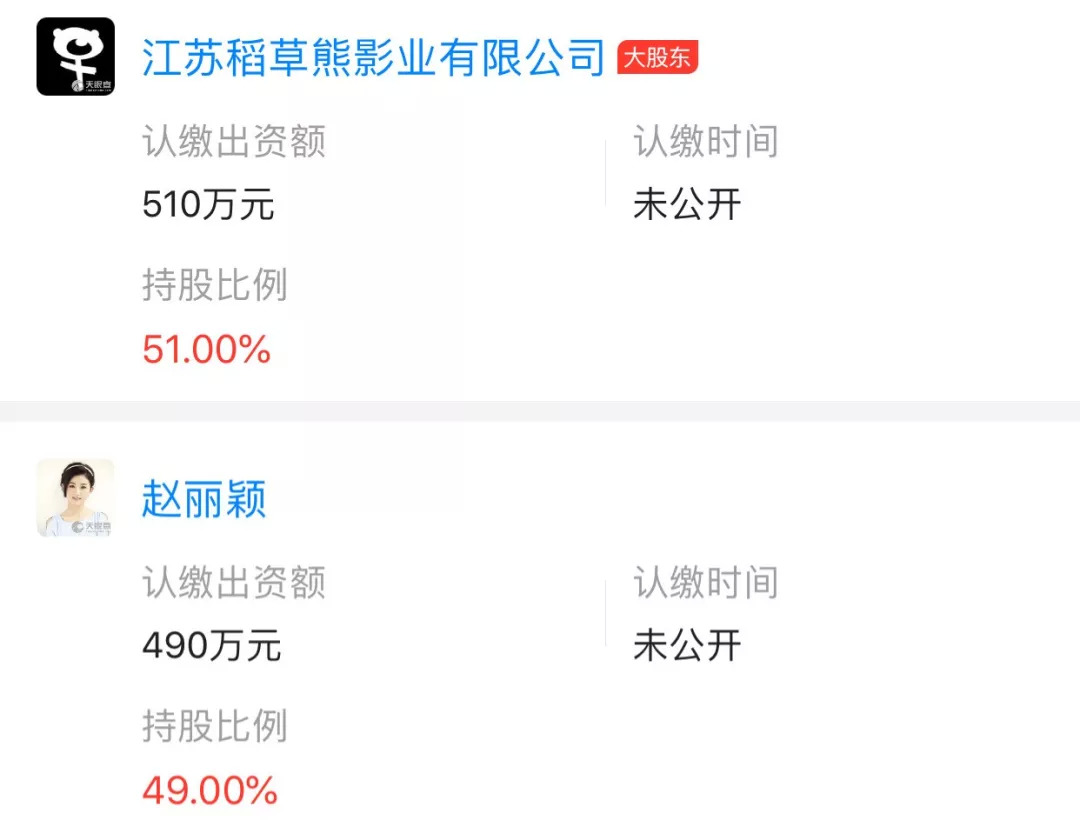Screen dimensions: 1080x820
Task: Click 未公开 beside the 510万元 amount
Action: pyautogui.click(x=687, y=205)
